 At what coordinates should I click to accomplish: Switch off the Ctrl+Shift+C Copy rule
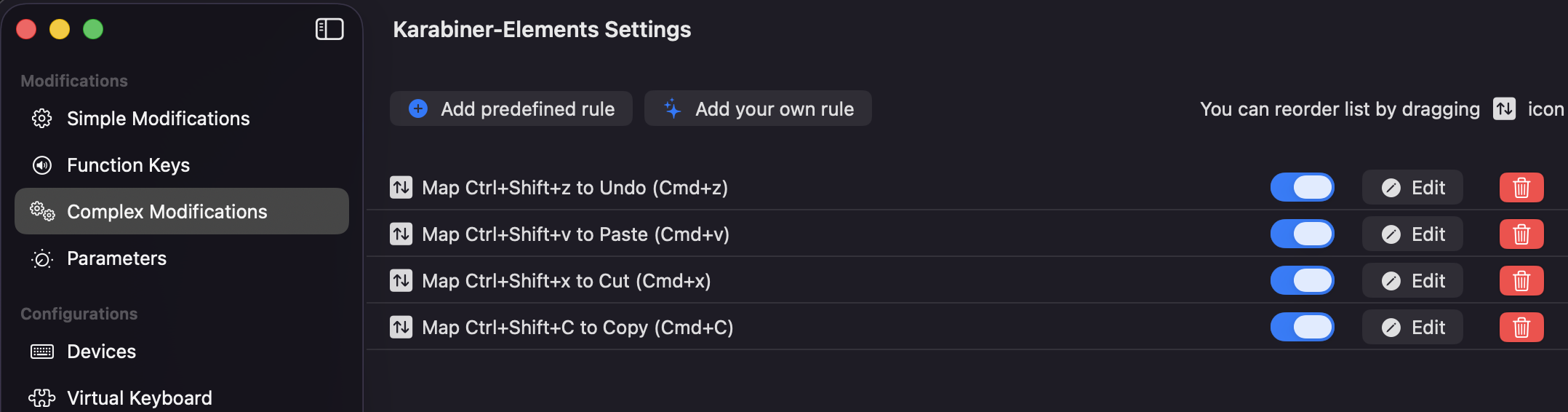click(x=1302, y=328)
